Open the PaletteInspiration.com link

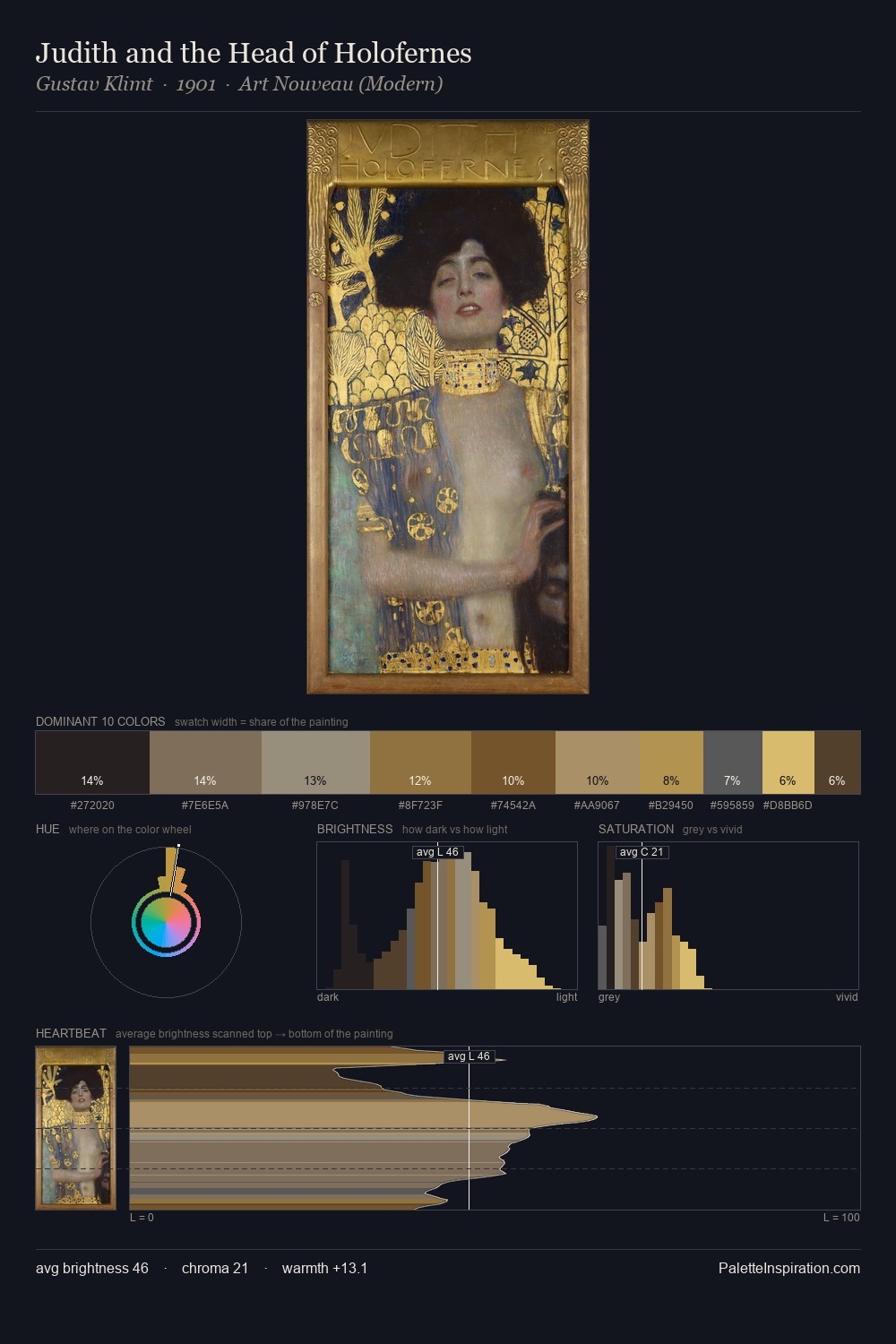point(789,1269)
